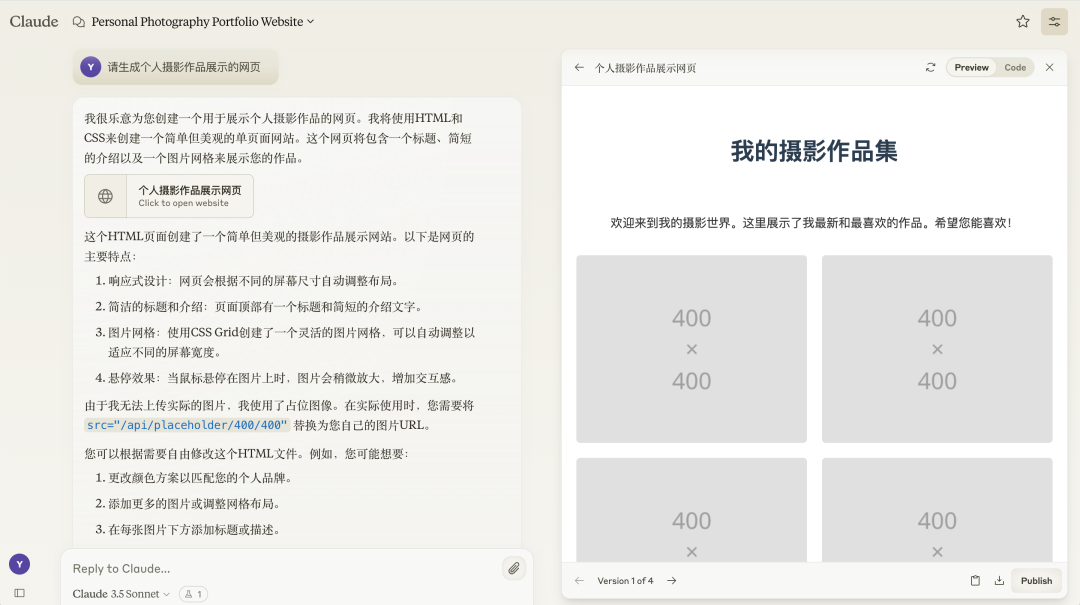Open chat settings with the sliders icon
The width and height of the screenshot is (1080, 605).
pyautogui.click(x=1054, y=21)
